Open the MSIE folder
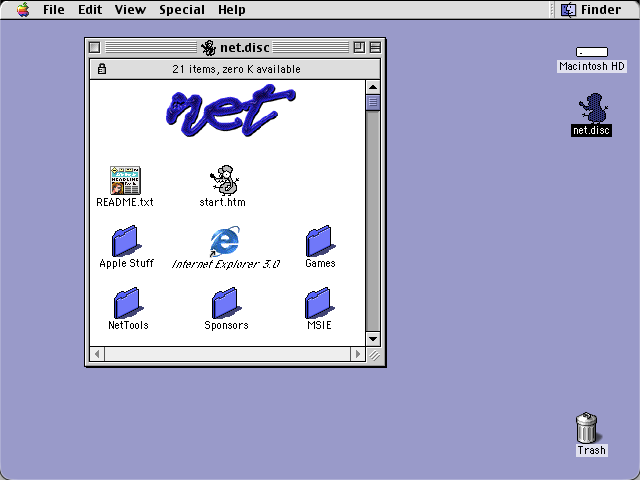Screen dimensions: 640x480 coord(320,303)
